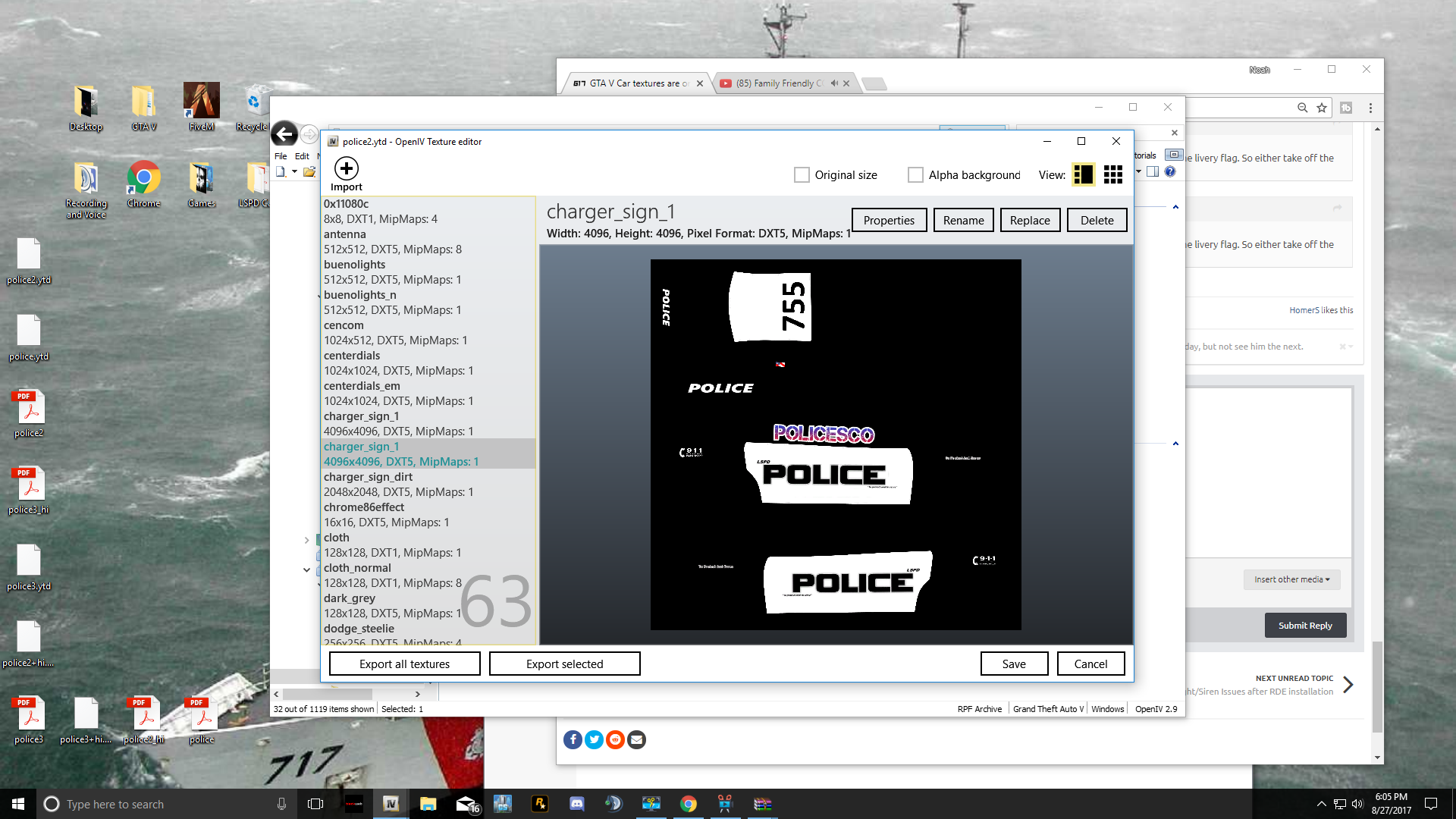Open the File menu in OpenIV

pyautogui.click(x=281, y=156)
